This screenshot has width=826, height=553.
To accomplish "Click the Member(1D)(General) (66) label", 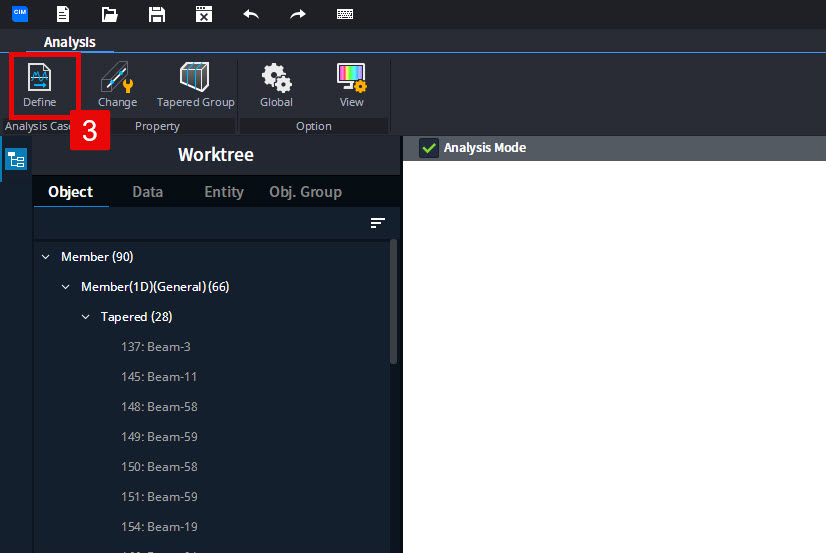I will pyautogui.click(x=155, y=287).
